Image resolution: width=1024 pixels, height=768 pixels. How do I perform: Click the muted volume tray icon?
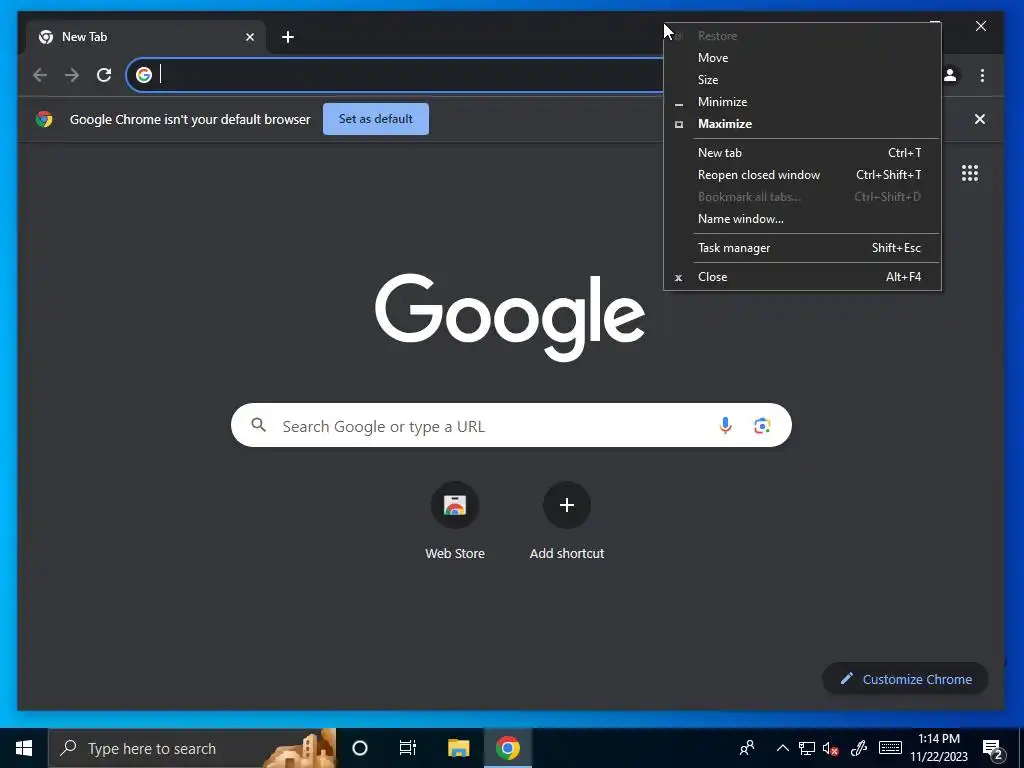[830, 748]
